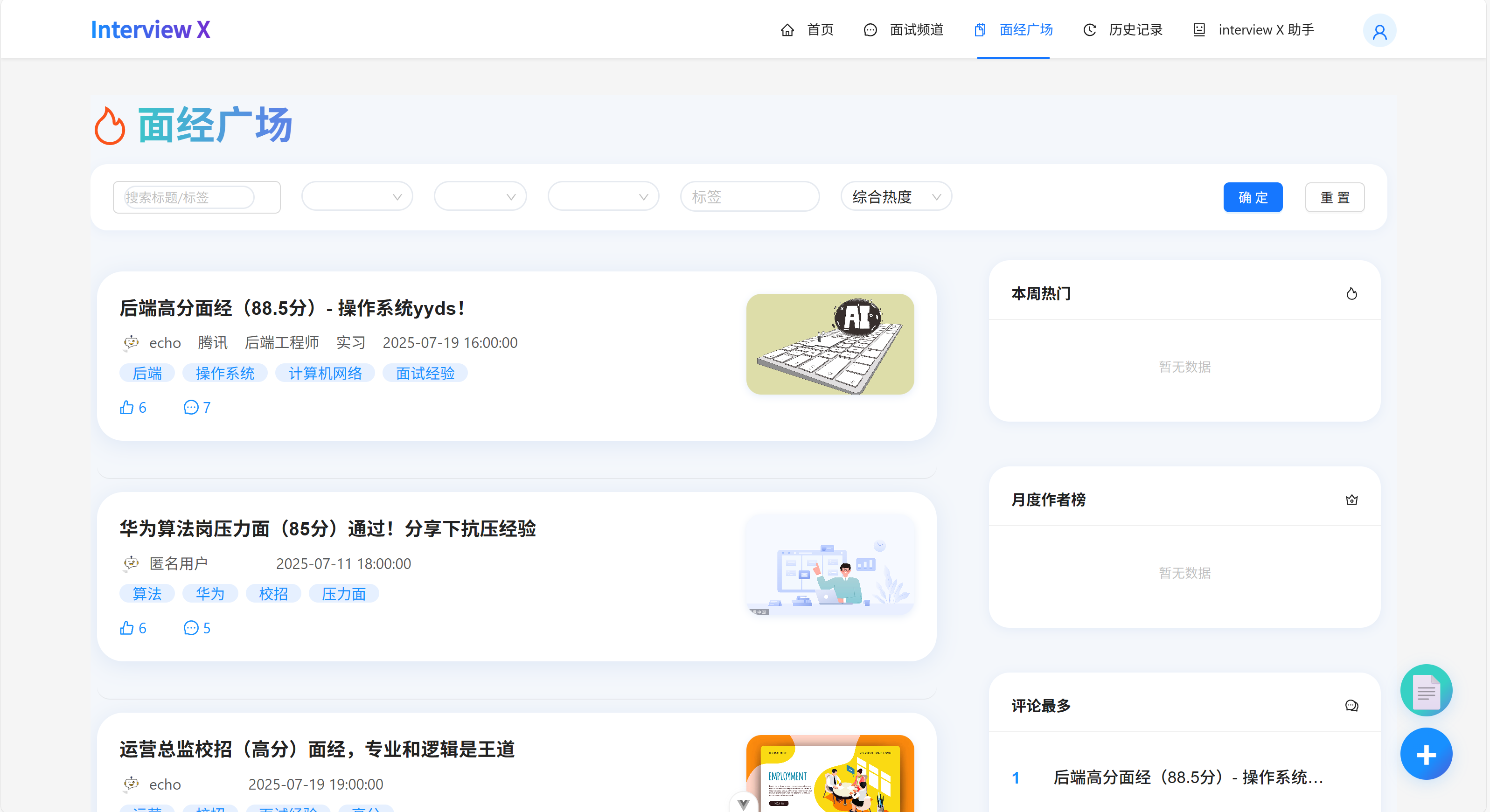
Task: Select the 后端 tag
Action: click(147, 373)
